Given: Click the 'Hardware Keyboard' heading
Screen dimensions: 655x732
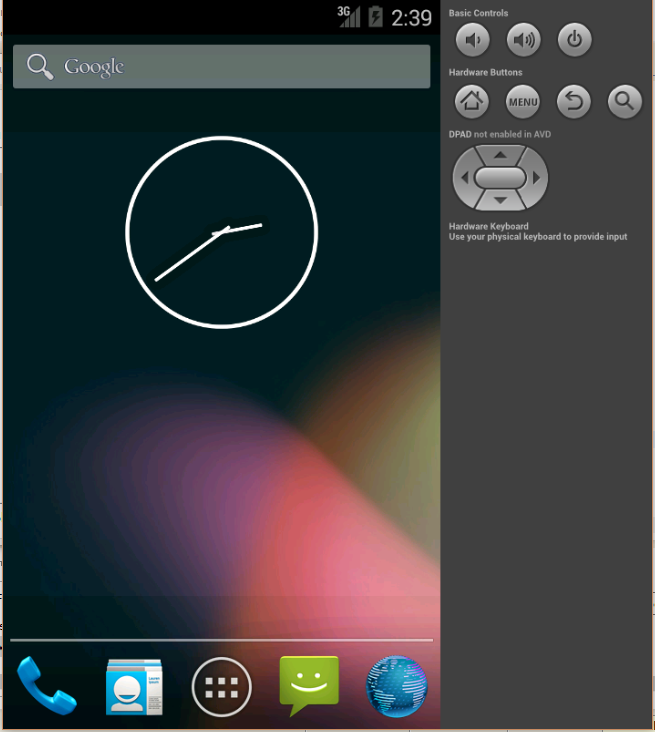Looking at the screenshot, I should 489,226.
